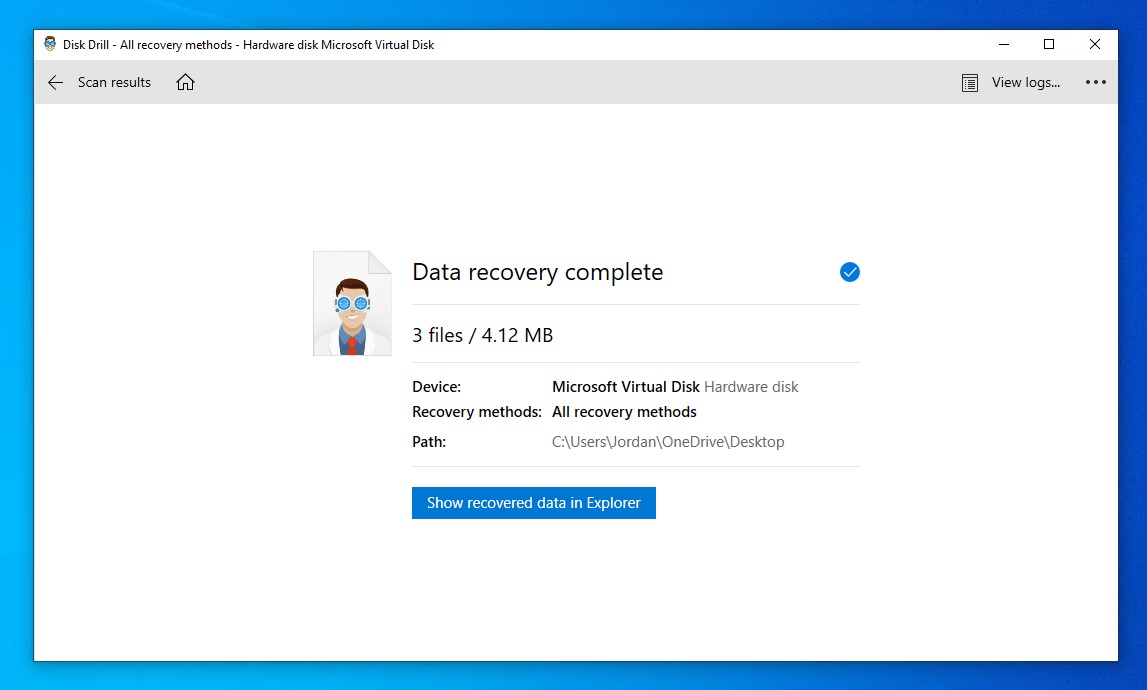Click the Disk Drill mascot file thumbnail
This screenshot has height=690, width=1147.
click(x=352, y=304)
